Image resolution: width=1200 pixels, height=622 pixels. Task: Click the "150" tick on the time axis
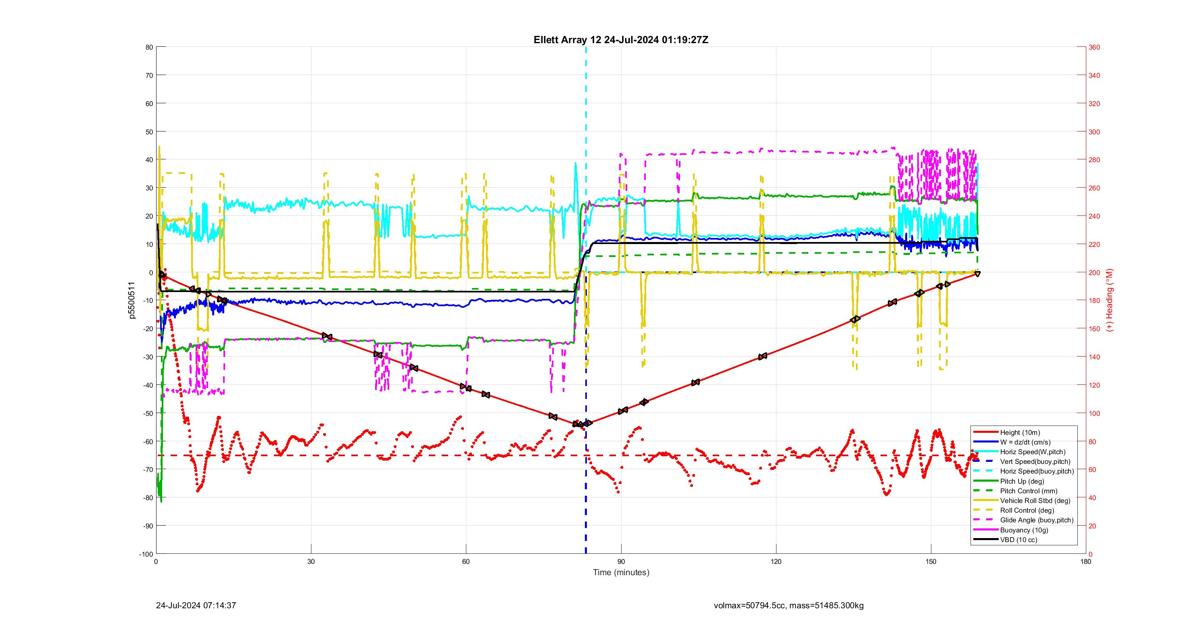[931, 562]
